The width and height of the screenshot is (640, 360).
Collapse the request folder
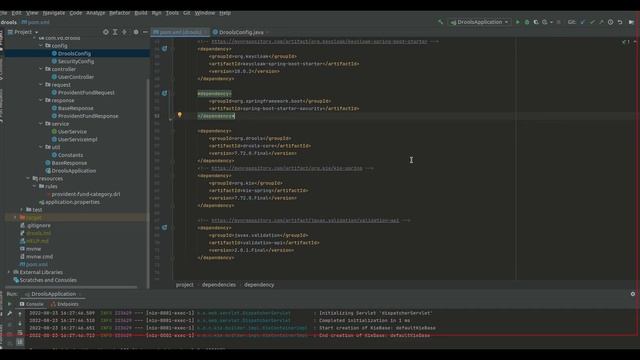(41, 84)
